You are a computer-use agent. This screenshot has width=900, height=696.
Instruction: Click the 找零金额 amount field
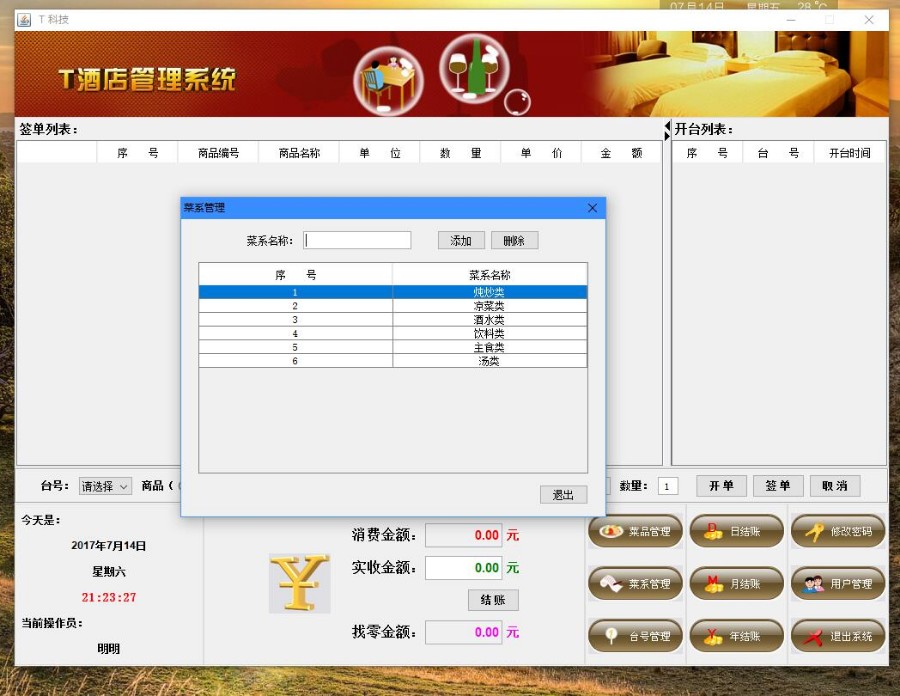pyautogui.click(x=463, y=632)
